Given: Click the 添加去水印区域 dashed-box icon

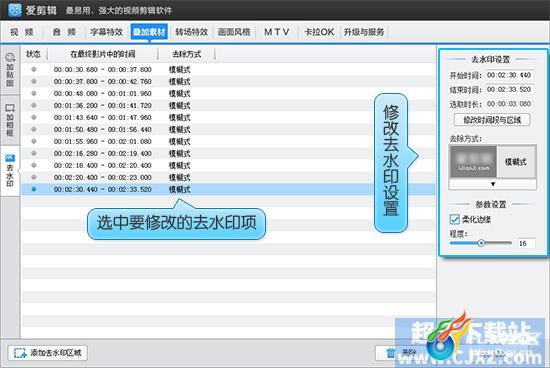Looking at the screenshot, I should [20, 353].
